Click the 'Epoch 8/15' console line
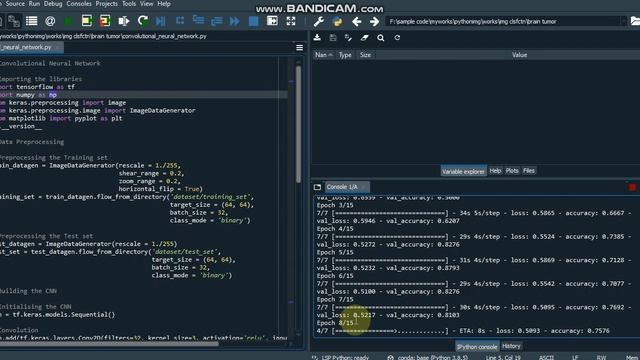This screenshot has height=360, width=640. click(335, 323)
